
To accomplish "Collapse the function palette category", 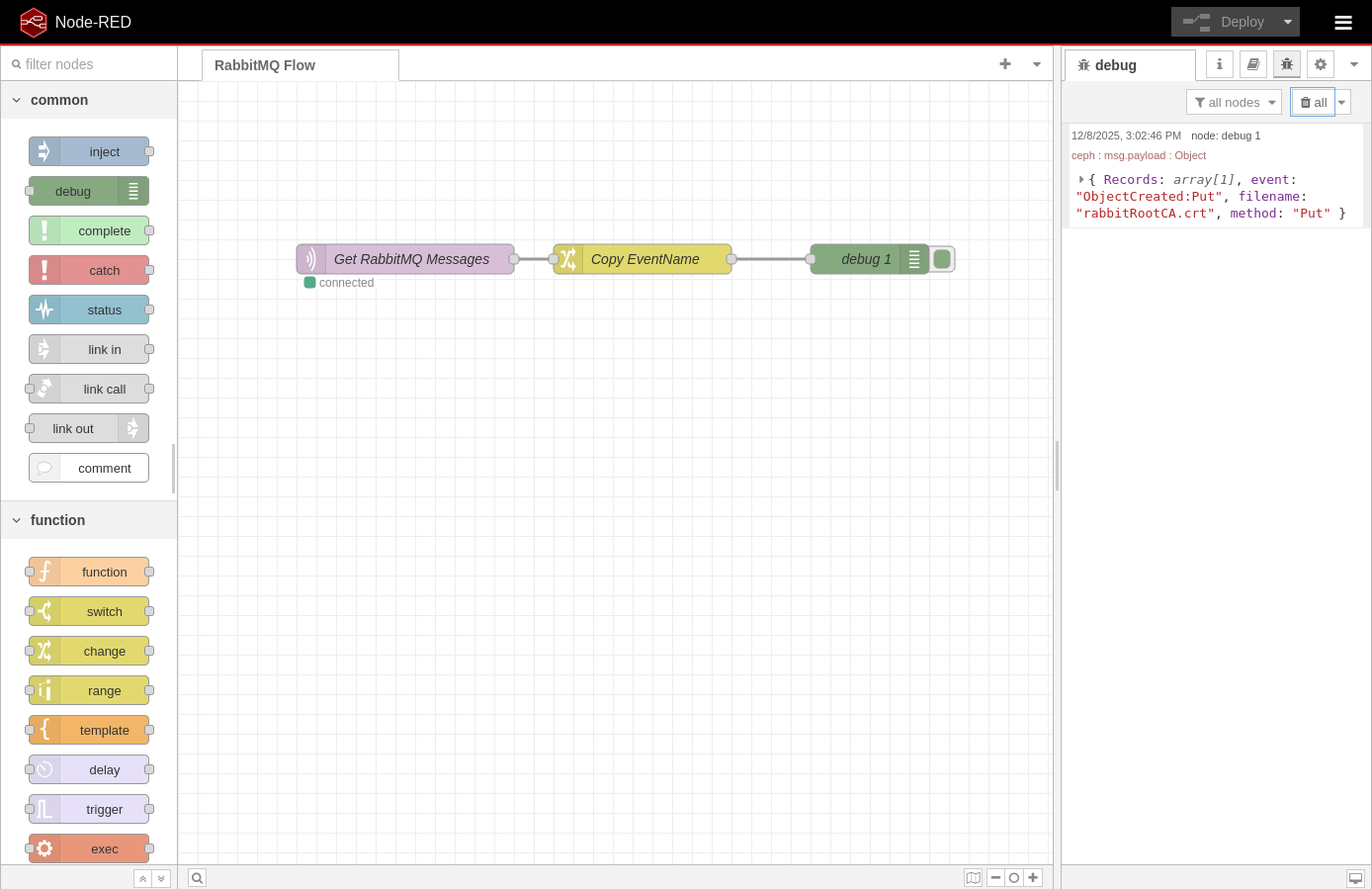I will point(17,520).
